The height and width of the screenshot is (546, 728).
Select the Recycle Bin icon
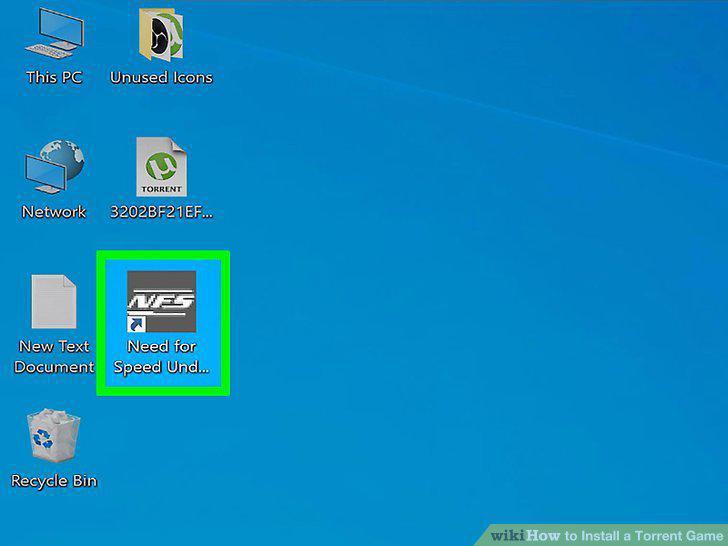(x=53, y=435)
